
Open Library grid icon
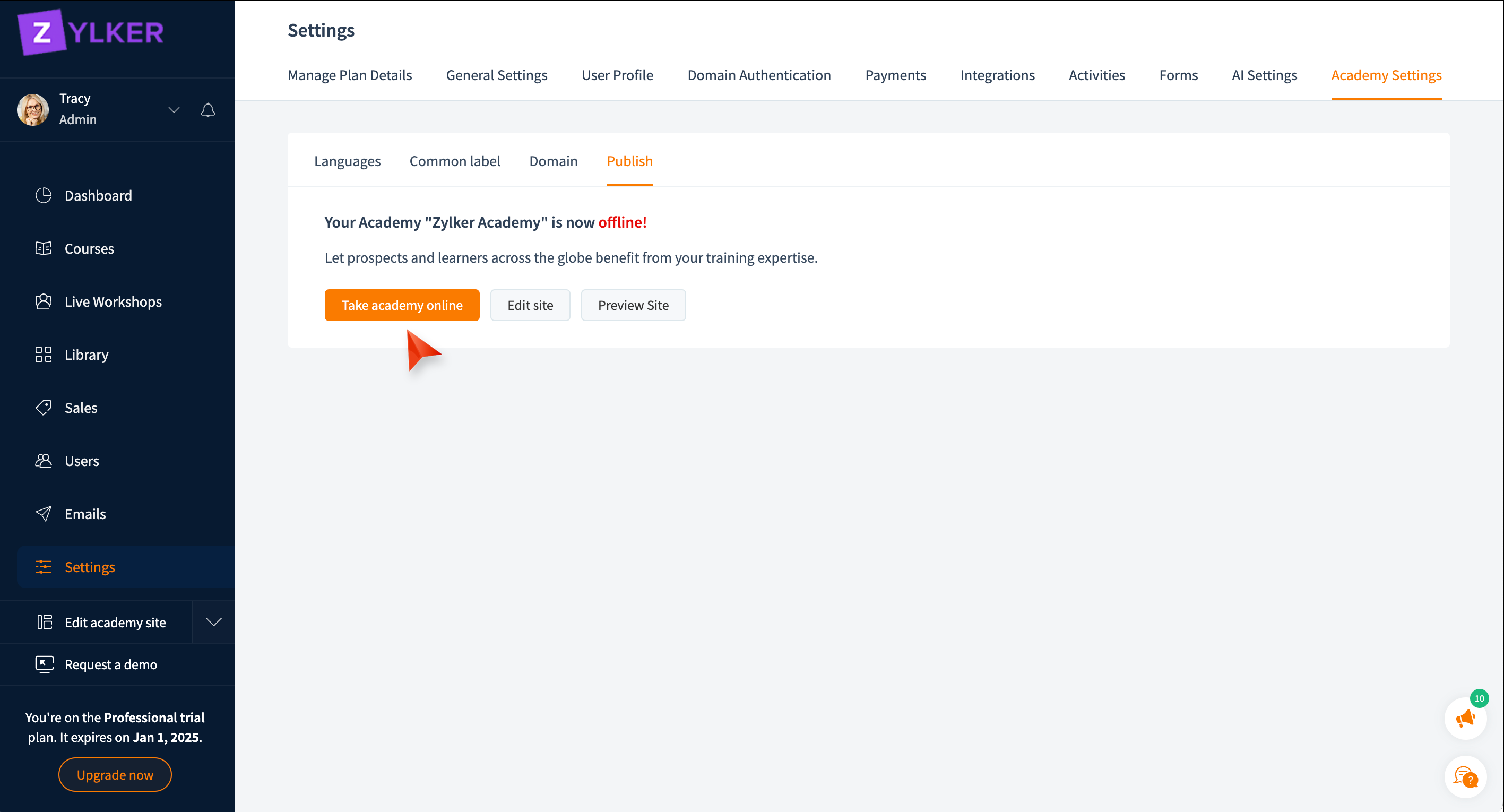coord(43,355)
